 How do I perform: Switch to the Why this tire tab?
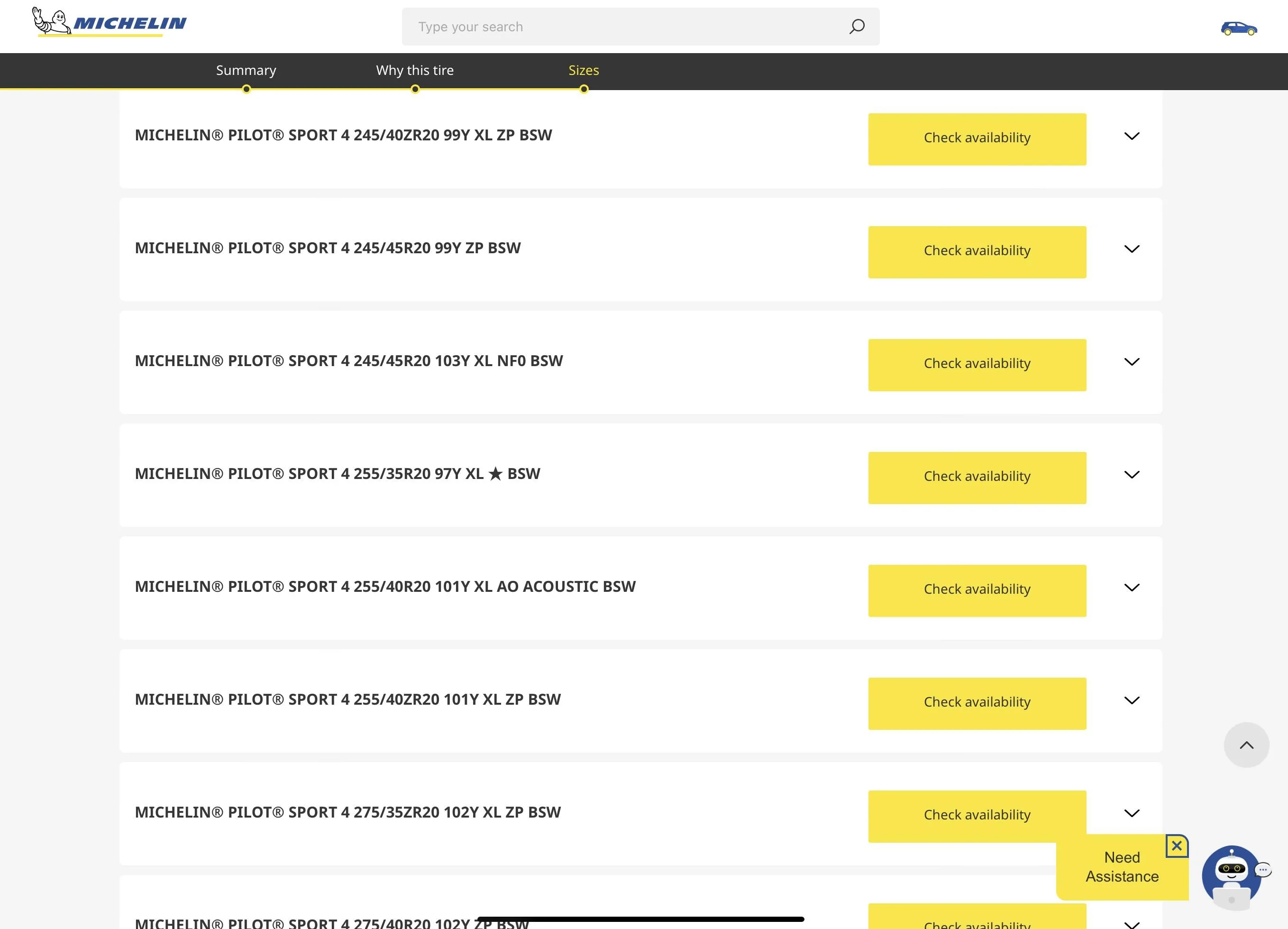[x=415, y=71]
